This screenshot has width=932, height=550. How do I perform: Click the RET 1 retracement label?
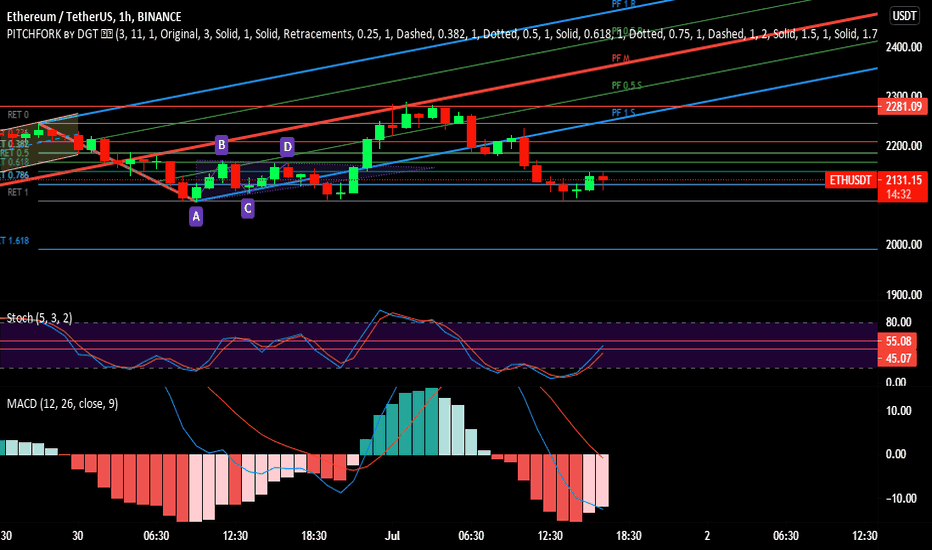pyautogui.click(x=18, y=192)
